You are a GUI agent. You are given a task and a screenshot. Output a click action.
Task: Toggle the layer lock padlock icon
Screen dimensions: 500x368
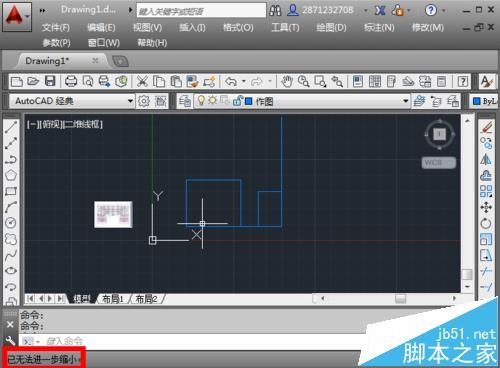(237, 100)
